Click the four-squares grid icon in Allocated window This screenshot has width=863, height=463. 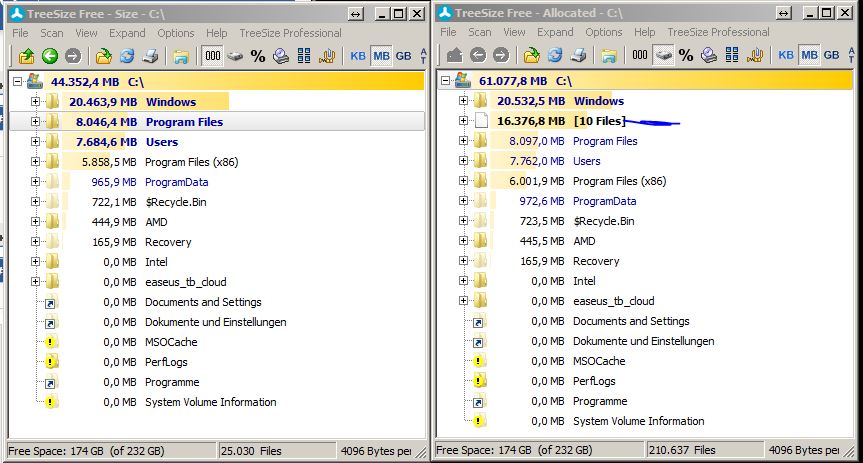[732, 55]
